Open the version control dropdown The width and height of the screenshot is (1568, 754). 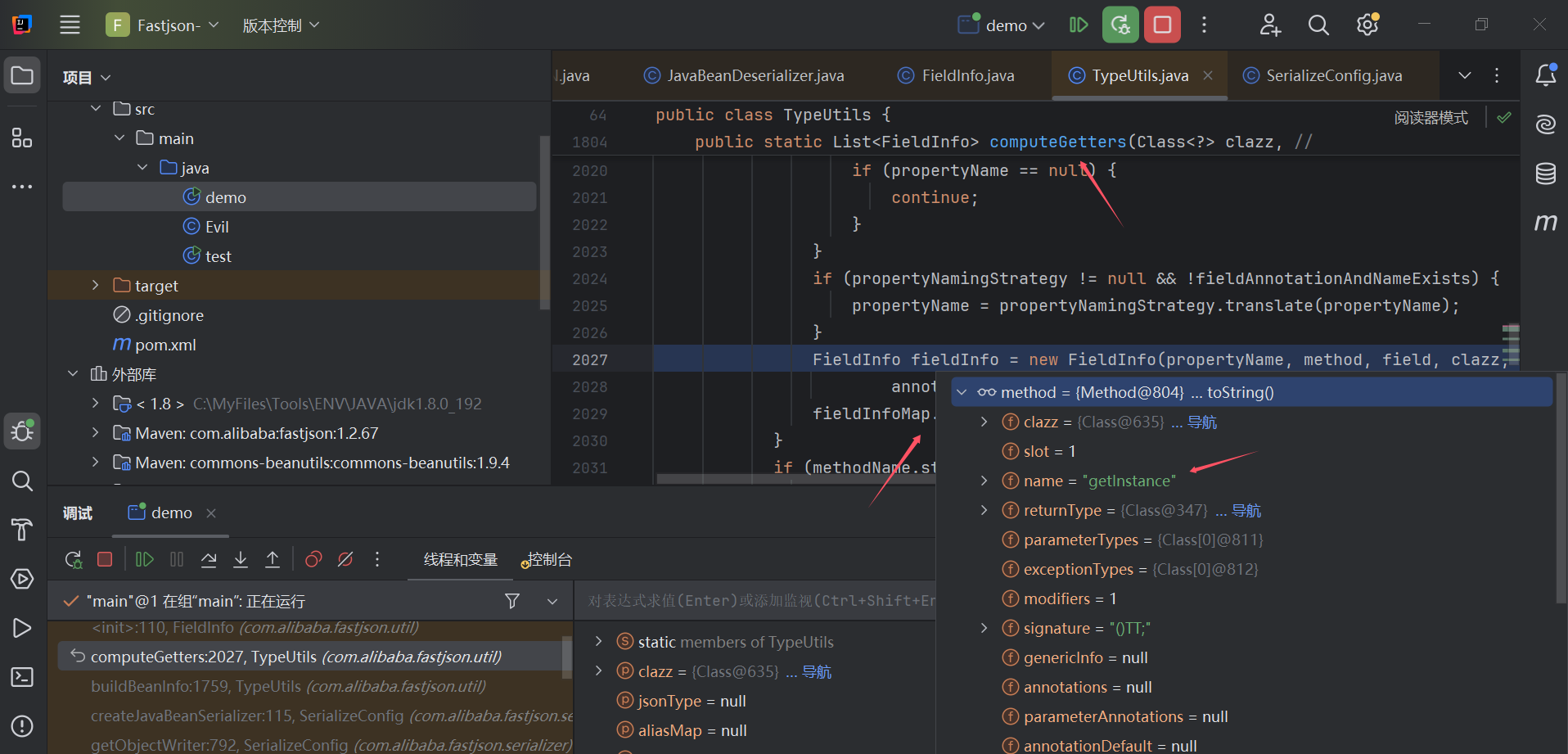click(281, 25)
